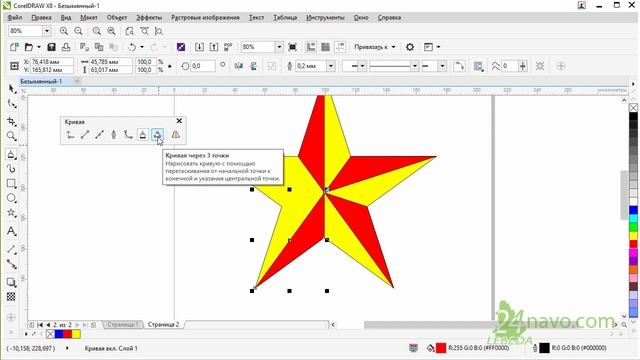Click the red fill color indicator in status bar
Viewport: 640px width, 360px height.
(441, 348)
